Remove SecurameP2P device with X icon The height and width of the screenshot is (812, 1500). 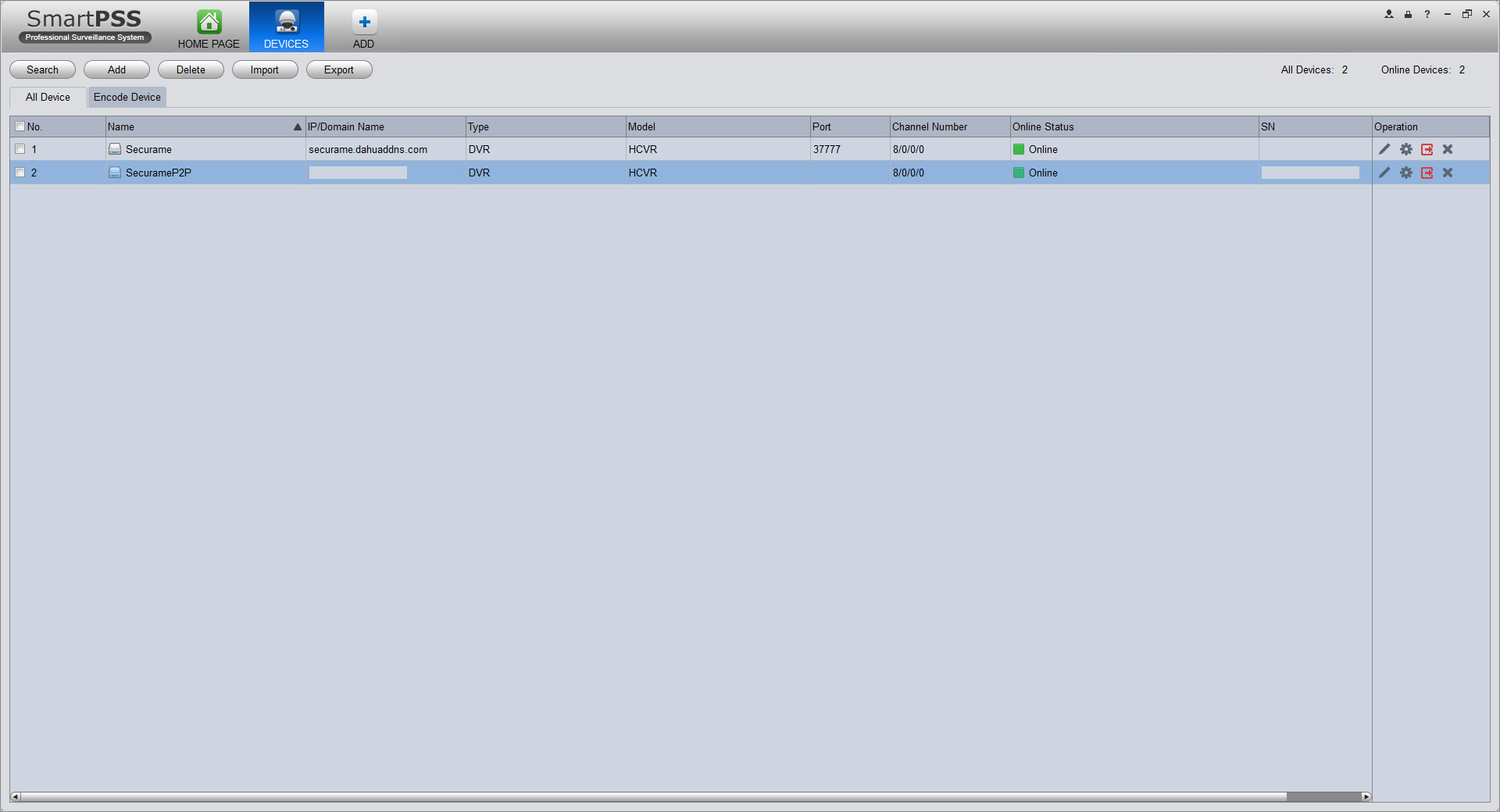point(1448,173)
